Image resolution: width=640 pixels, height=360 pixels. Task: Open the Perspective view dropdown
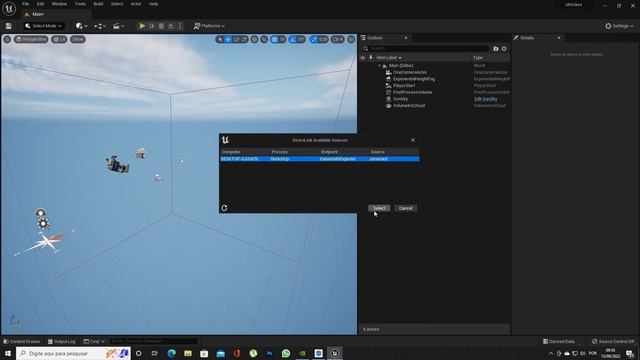31,39
